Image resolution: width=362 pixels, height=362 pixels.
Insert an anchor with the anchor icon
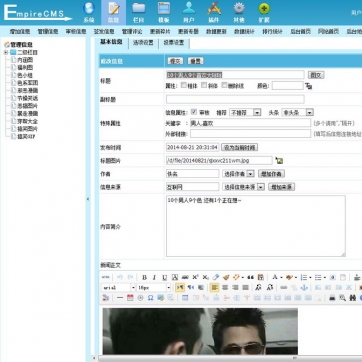click(x=304, y=287)
